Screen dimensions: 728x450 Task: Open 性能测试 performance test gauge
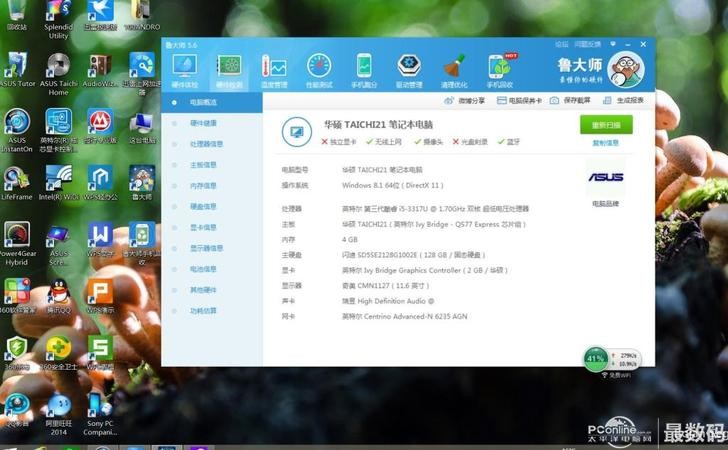(319, 71)
